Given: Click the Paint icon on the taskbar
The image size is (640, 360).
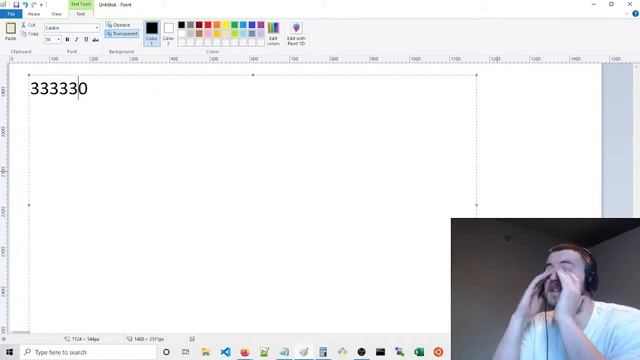Looking at the screenshot, I should tap(304, 352).
